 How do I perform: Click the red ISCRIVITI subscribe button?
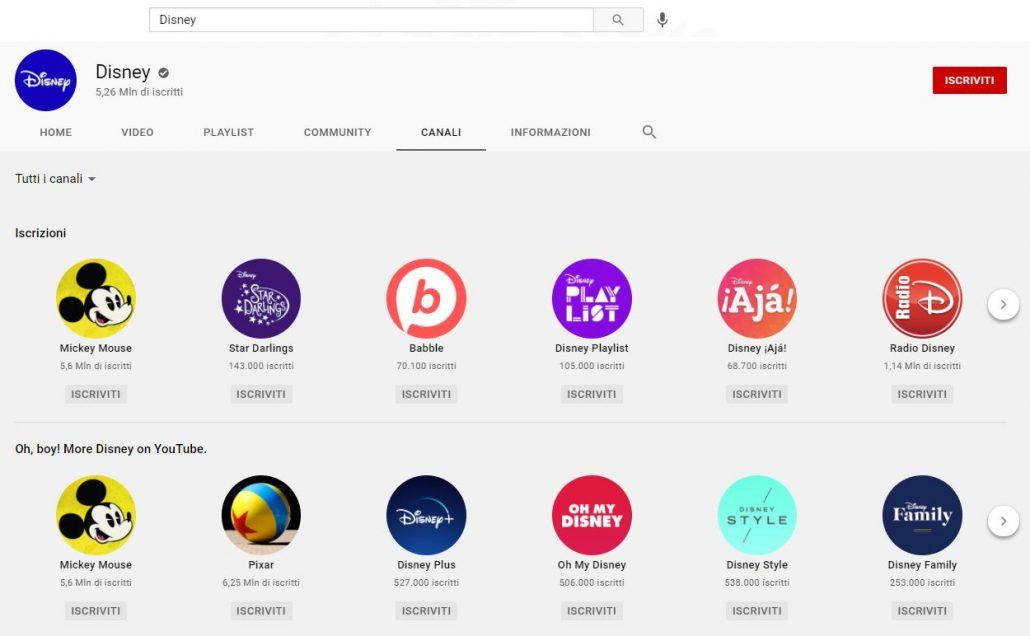tap(970, 80)
